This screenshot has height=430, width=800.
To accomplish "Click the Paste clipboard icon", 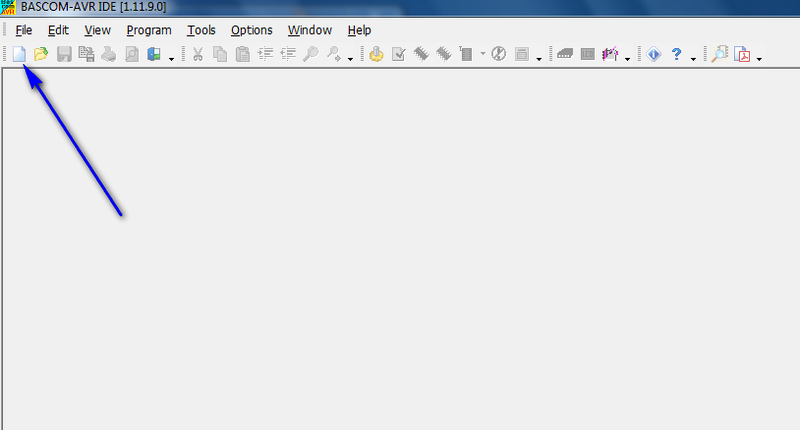I will click(x=243, y=54).
